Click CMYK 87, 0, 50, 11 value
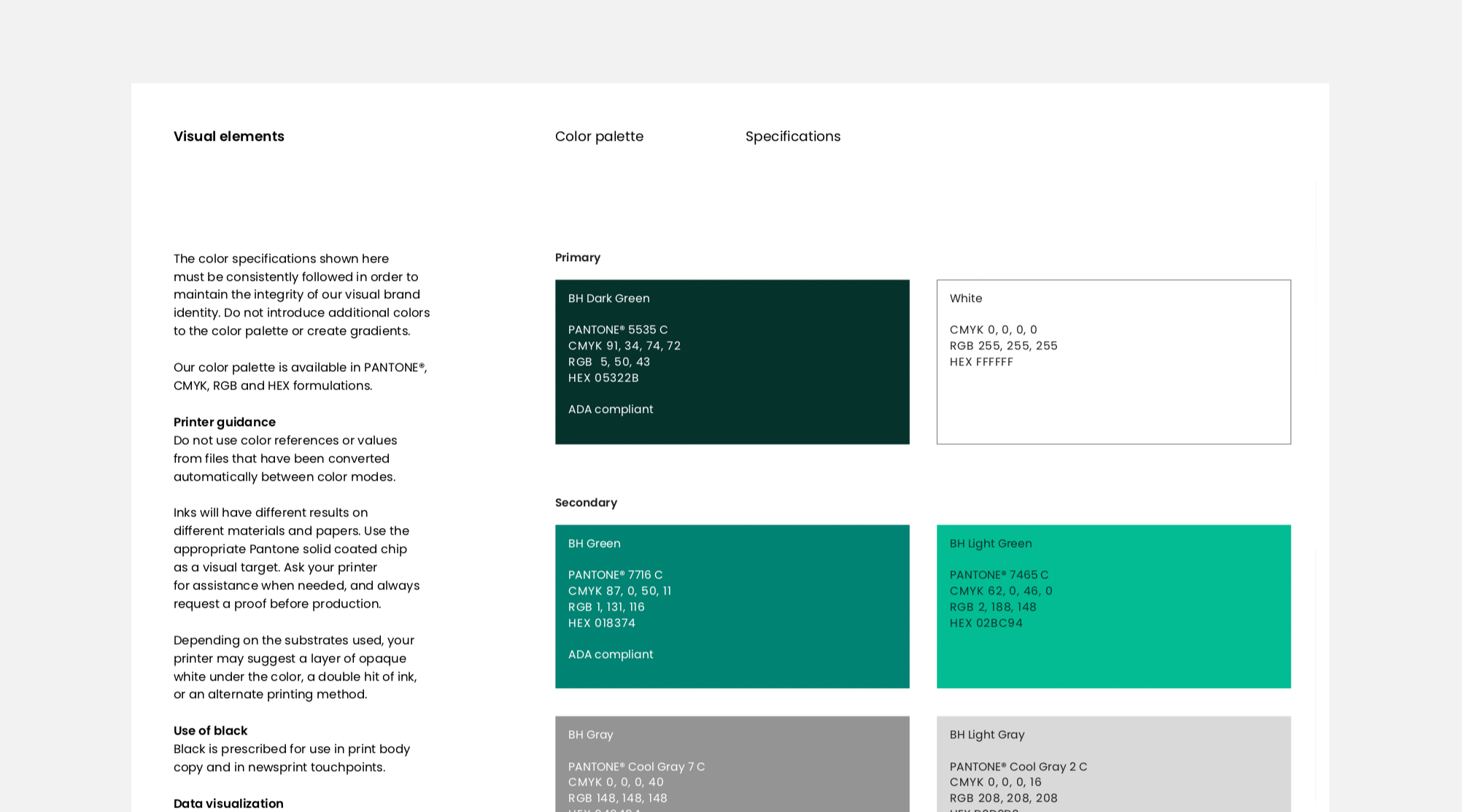The height and width of the screenshot is (812, 1462). coord(620,591)
